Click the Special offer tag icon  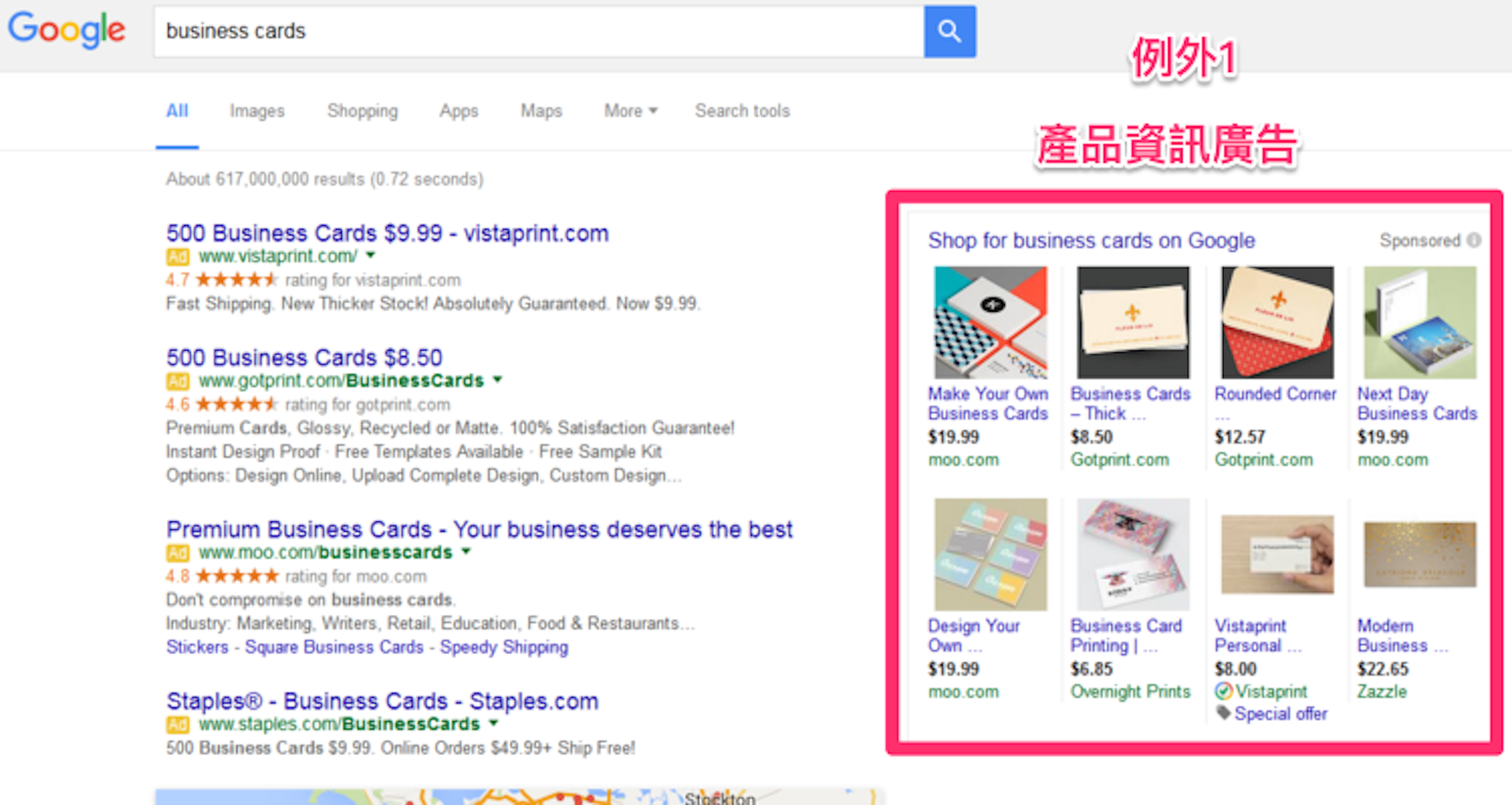pos(1223,713)
